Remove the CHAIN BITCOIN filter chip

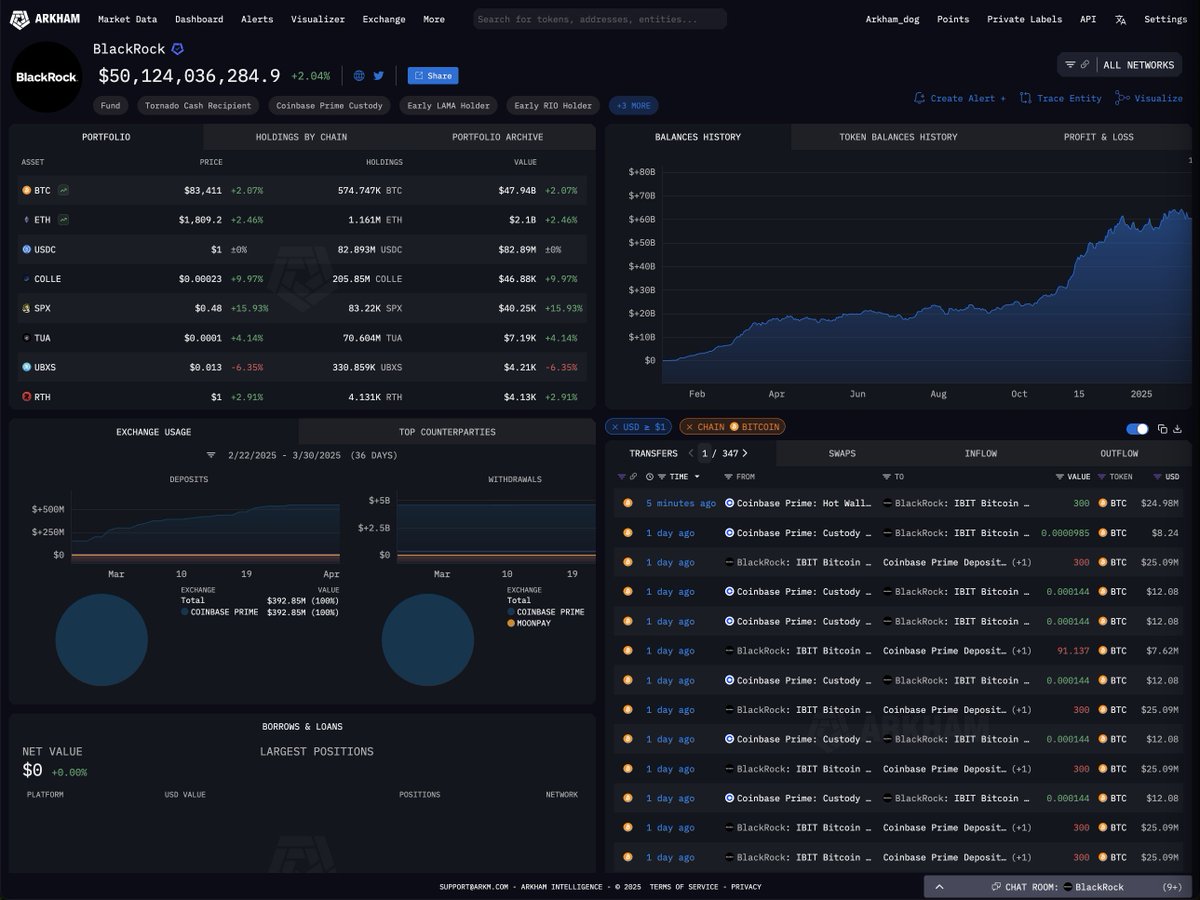click(x=689, y=427)
